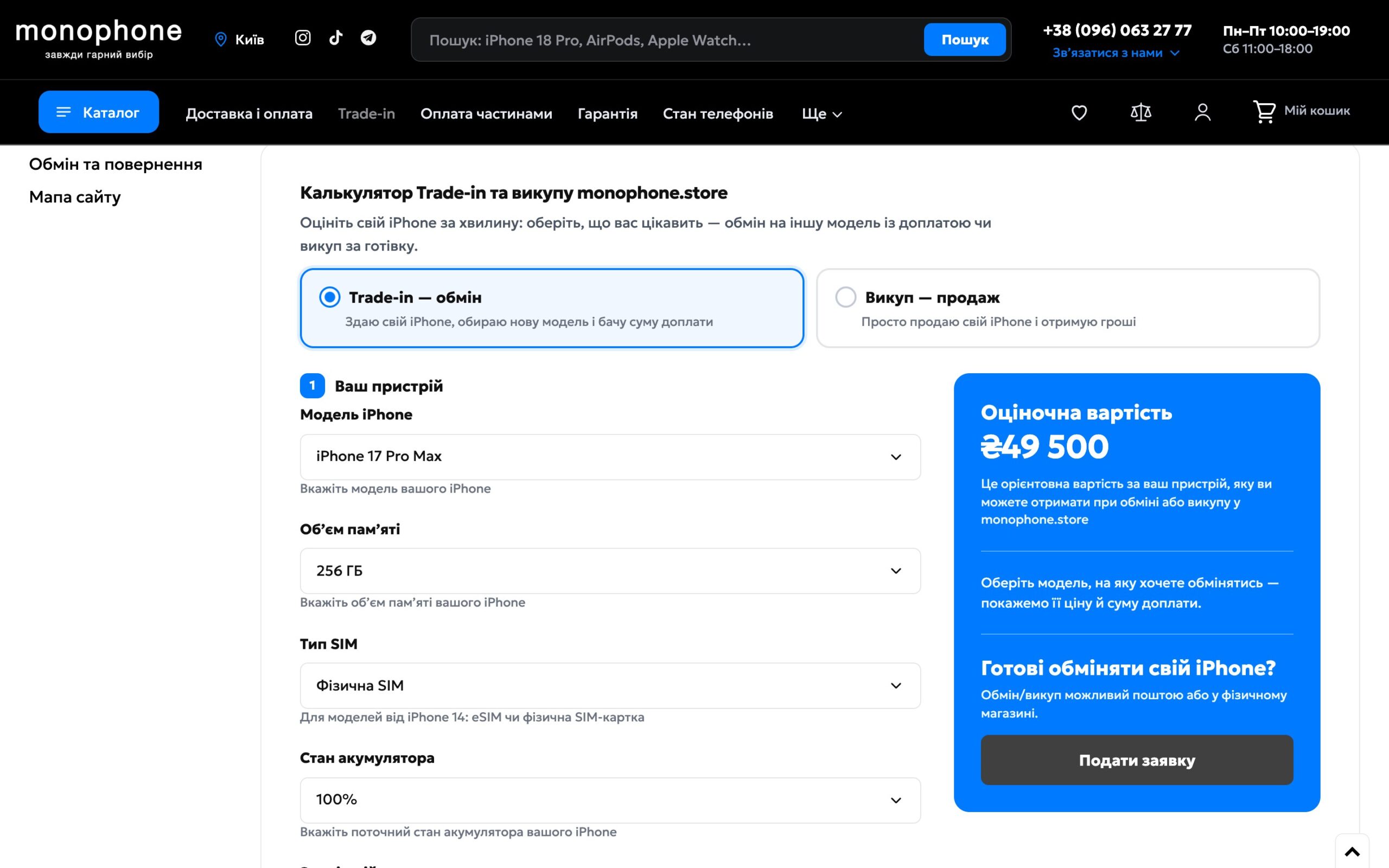Click the phone number +38 (096) 063 27 77
The width and height of the screenshot is (1389, 868).
click(x=1117, y=30)
